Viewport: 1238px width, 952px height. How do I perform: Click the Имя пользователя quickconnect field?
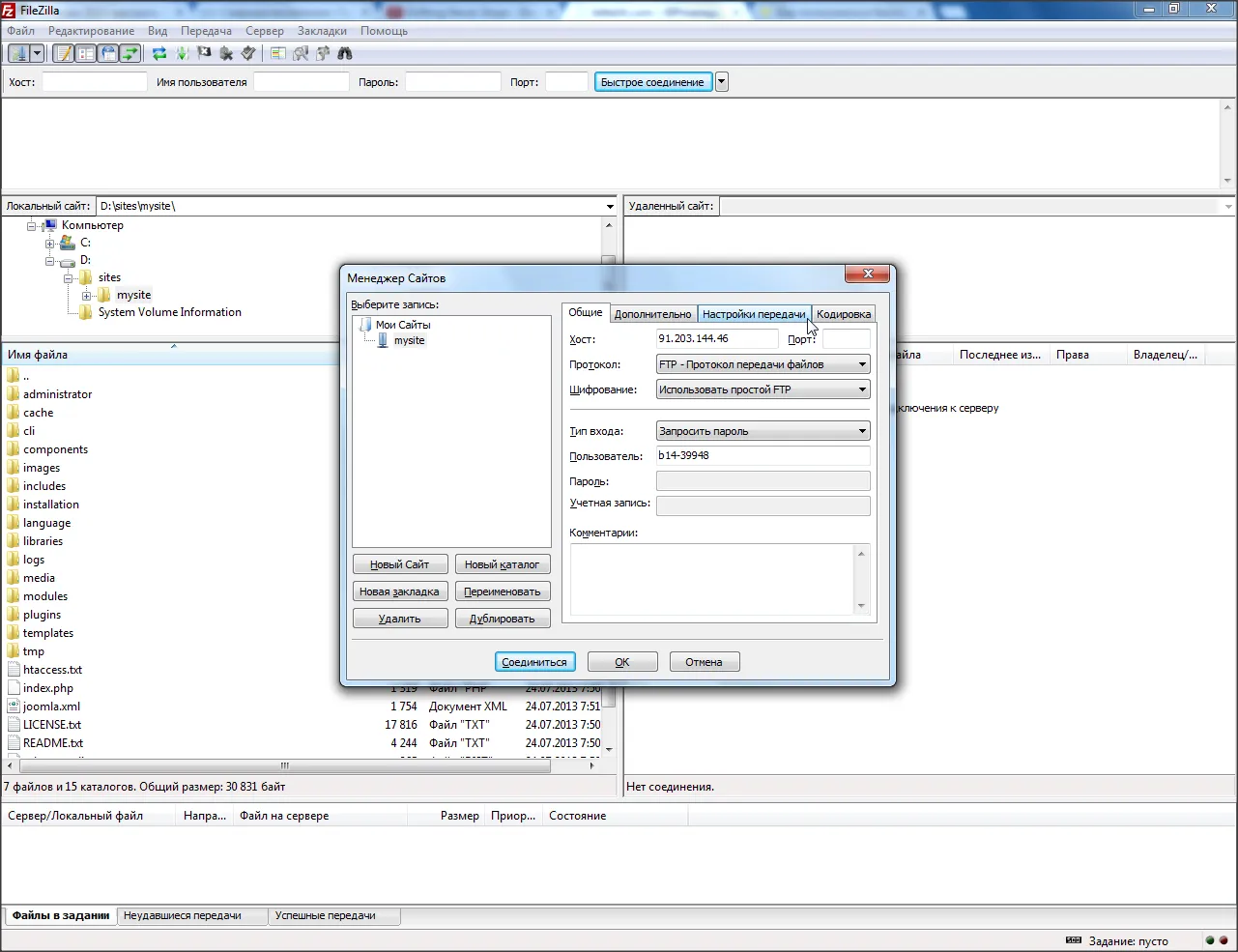click(301, 82)
